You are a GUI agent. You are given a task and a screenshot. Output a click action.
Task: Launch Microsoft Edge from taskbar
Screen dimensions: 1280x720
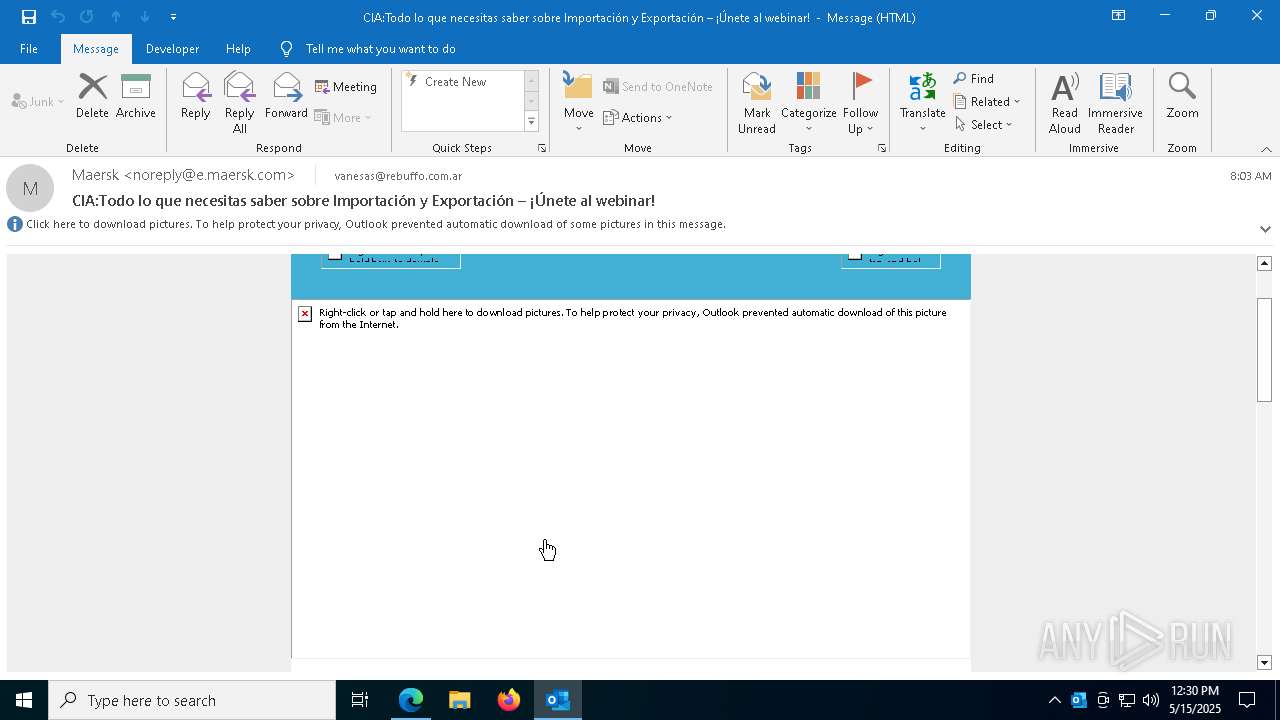(x=411, y=700)
